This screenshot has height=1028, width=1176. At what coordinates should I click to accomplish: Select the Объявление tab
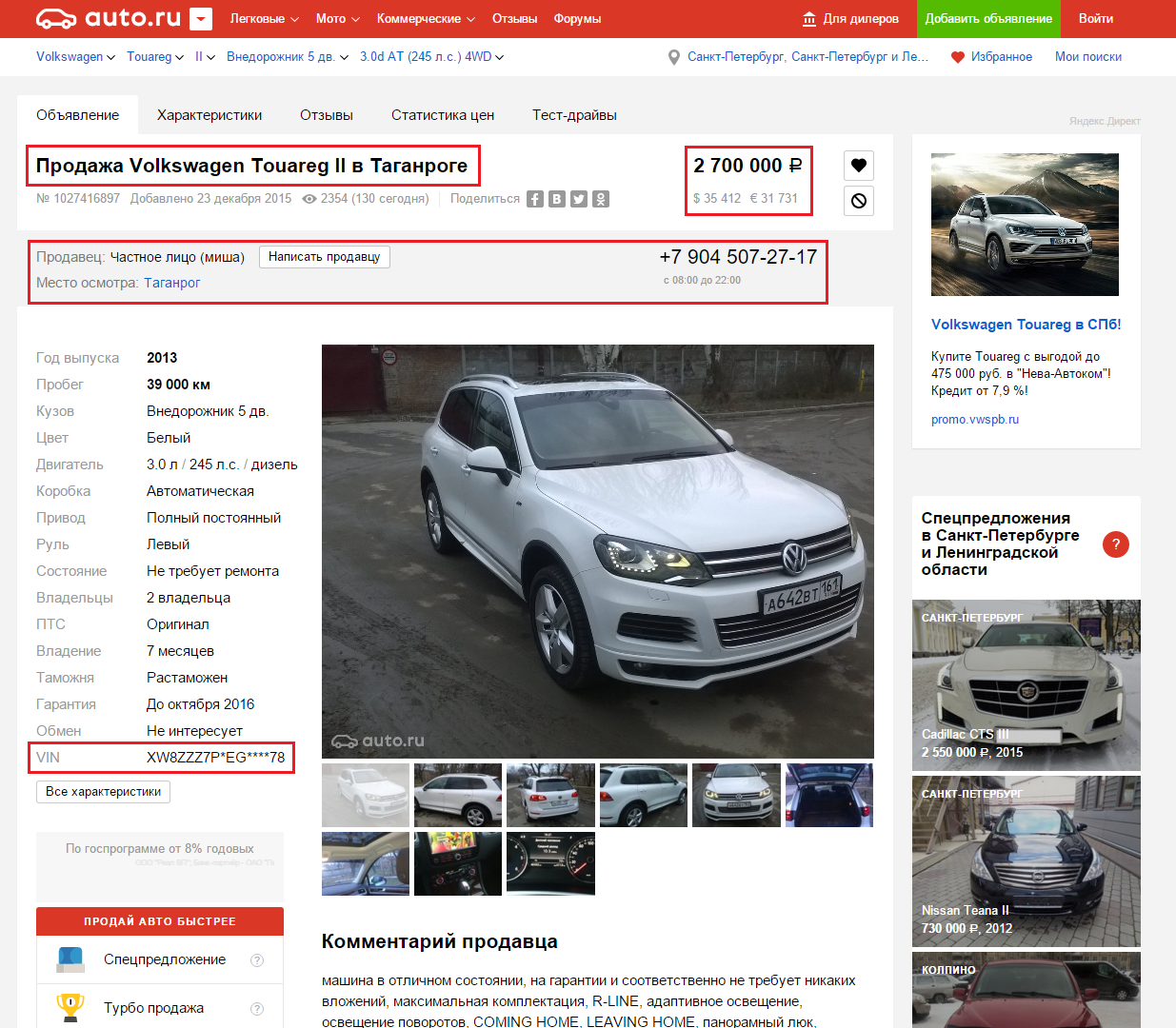coord(78,115)
